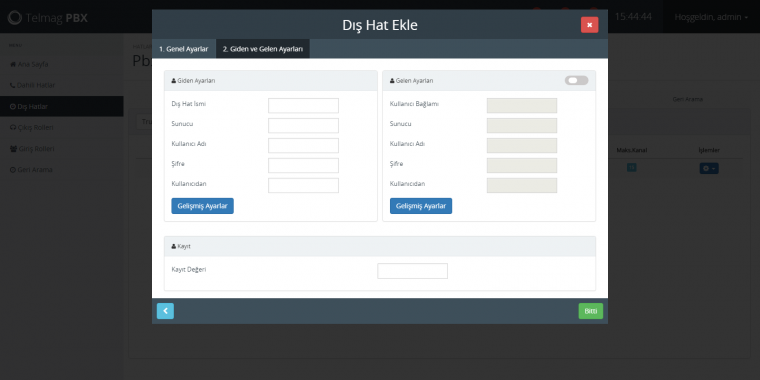760x380 pixels.
Task: Switch to 1. Genel Ayarlar tab
Action: tap(184, 49)
